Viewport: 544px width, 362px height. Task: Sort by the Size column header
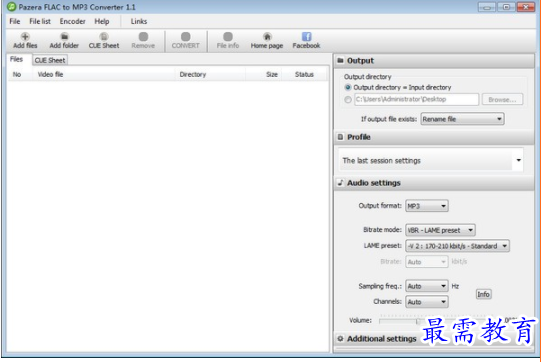pyautogui.click(x=264, y=74)
